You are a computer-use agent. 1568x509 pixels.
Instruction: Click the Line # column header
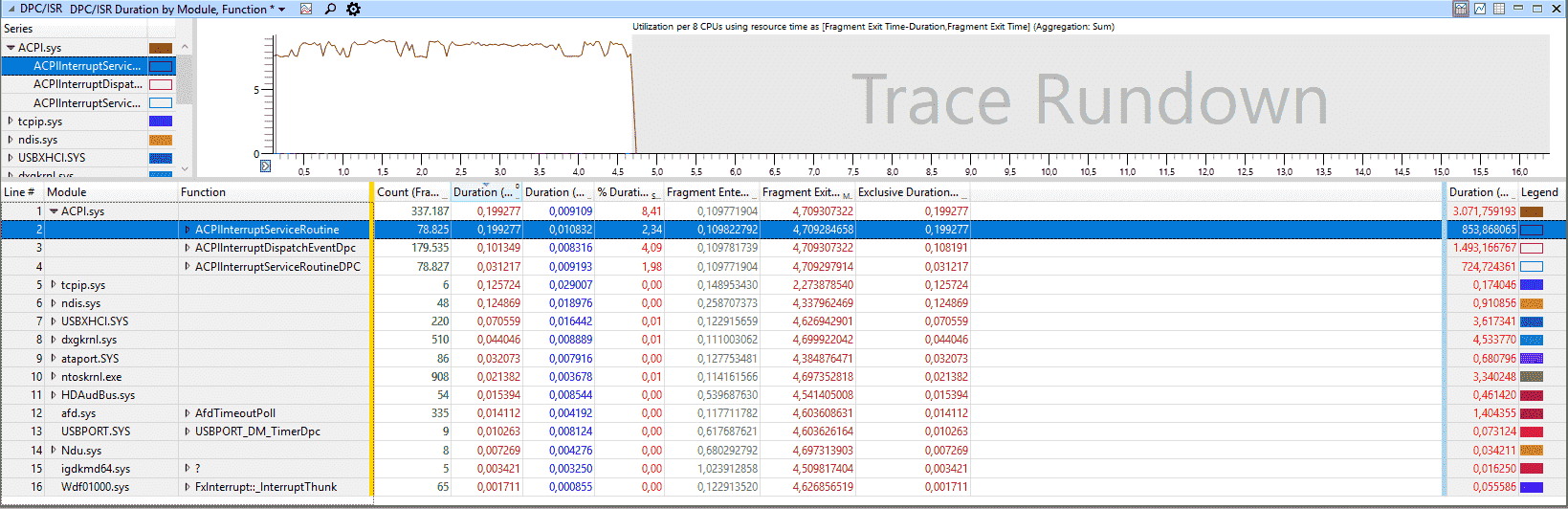[x=22, y=192]
